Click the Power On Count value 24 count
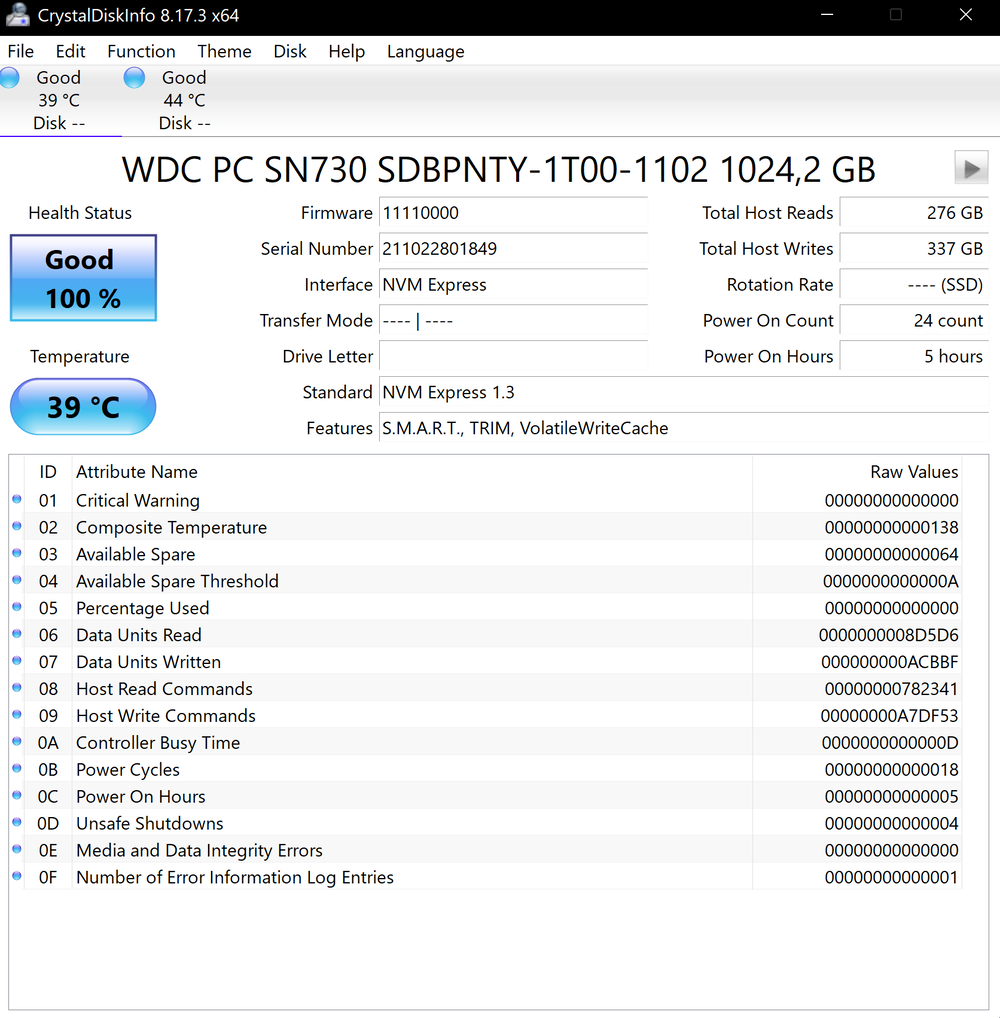The width and height of the screenshot is (1000, 1018). [x=914, y=320]
